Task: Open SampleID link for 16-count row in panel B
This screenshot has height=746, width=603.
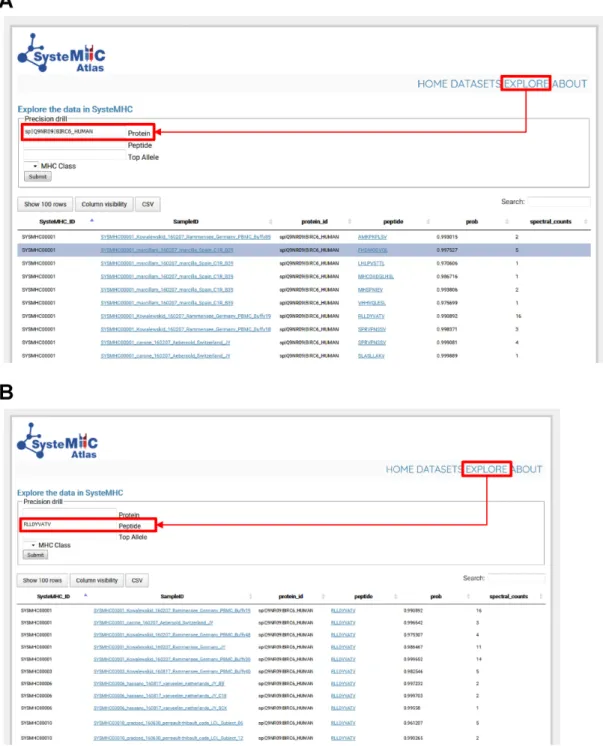Action: click(x=172, y=610)
